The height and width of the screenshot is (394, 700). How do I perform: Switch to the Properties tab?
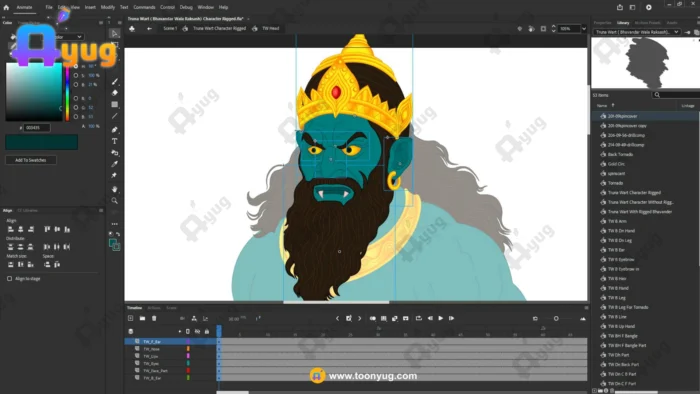click(602, 23)
